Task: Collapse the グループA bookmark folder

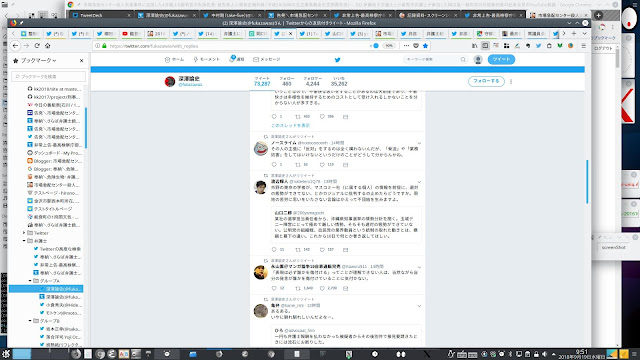Action: point(30,281)
